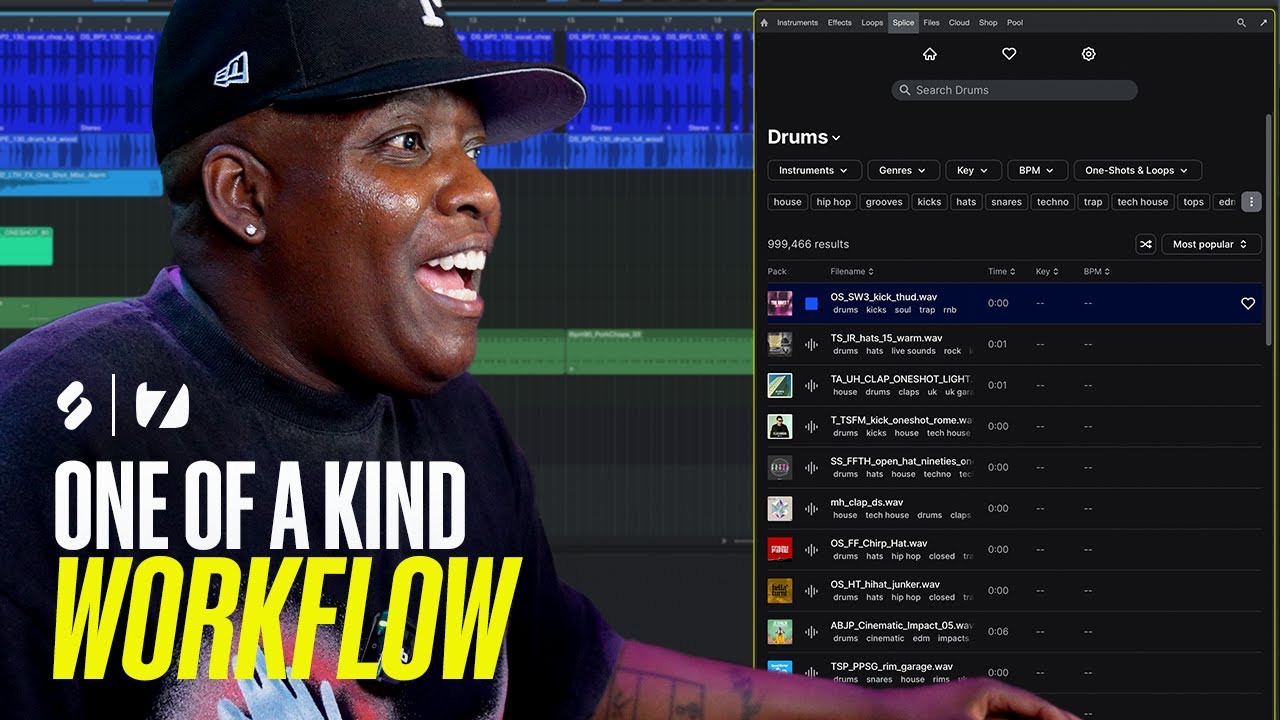Image resolution: width=1280 pixels, height=720 pixels.
Task: Sort results by BPM column header
Action: [x=1097, y=271]
